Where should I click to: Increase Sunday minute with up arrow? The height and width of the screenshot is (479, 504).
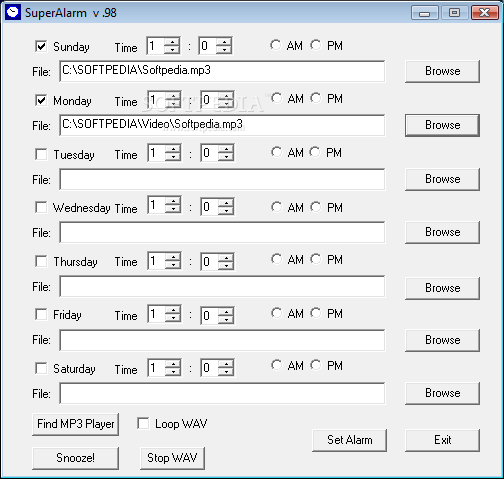(x=224, y=42)
